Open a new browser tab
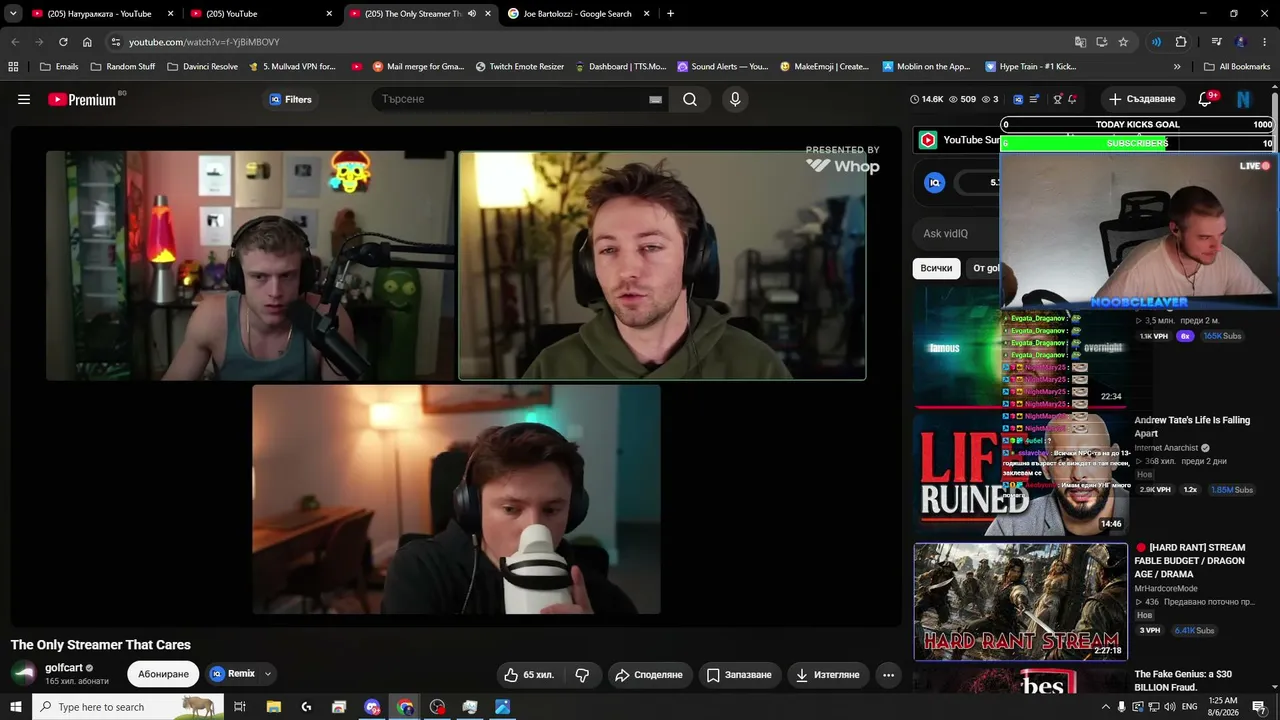Viewport: 1280px width, 720px height. point(670,14)
